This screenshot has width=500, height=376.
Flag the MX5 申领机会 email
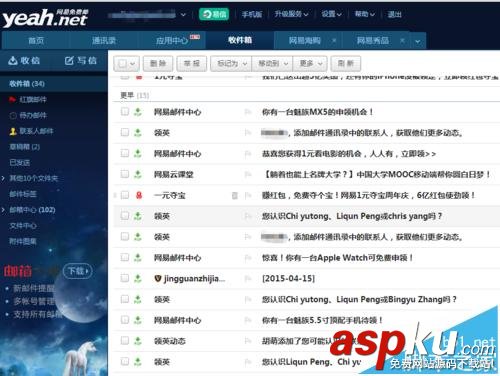pos(248,112)
